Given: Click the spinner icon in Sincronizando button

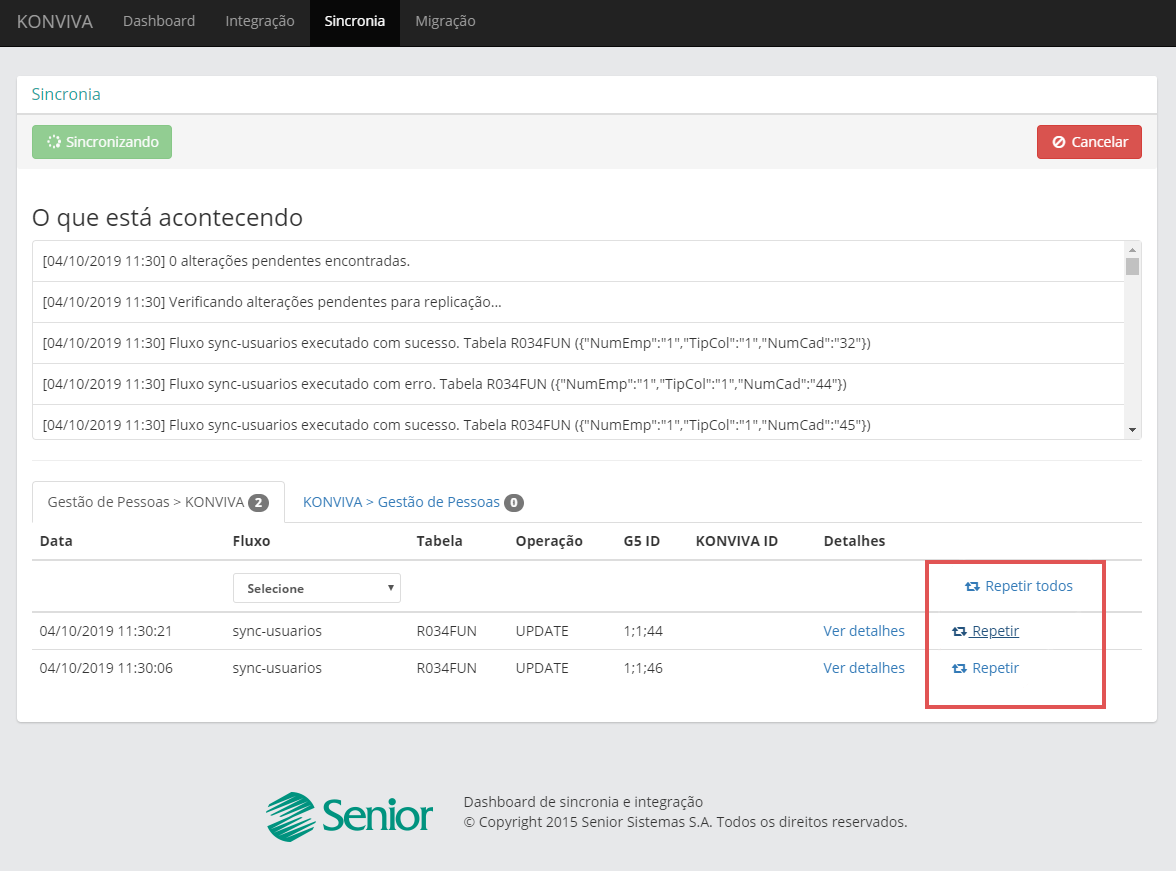Looking at the screenshot, I should click(54, 142).
